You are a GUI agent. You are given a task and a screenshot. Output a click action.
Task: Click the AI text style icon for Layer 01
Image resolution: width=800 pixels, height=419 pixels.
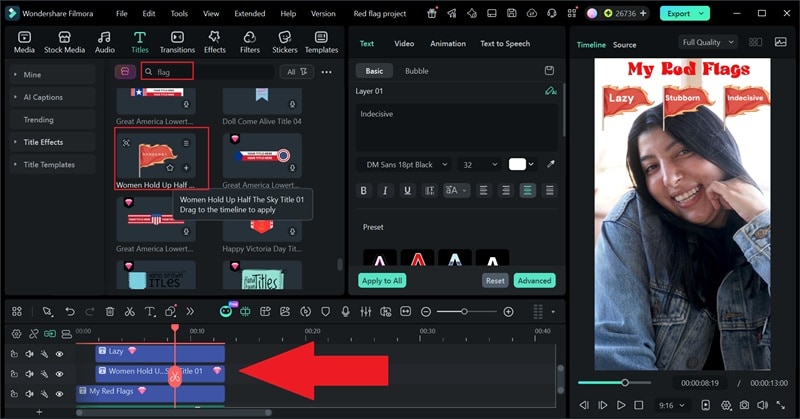click(551, 91)
